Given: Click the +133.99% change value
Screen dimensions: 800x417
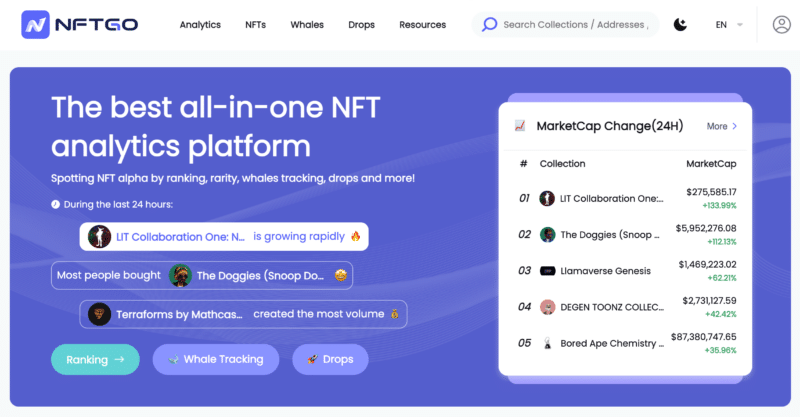Looking at the screenshot, I should coord(719,206).
